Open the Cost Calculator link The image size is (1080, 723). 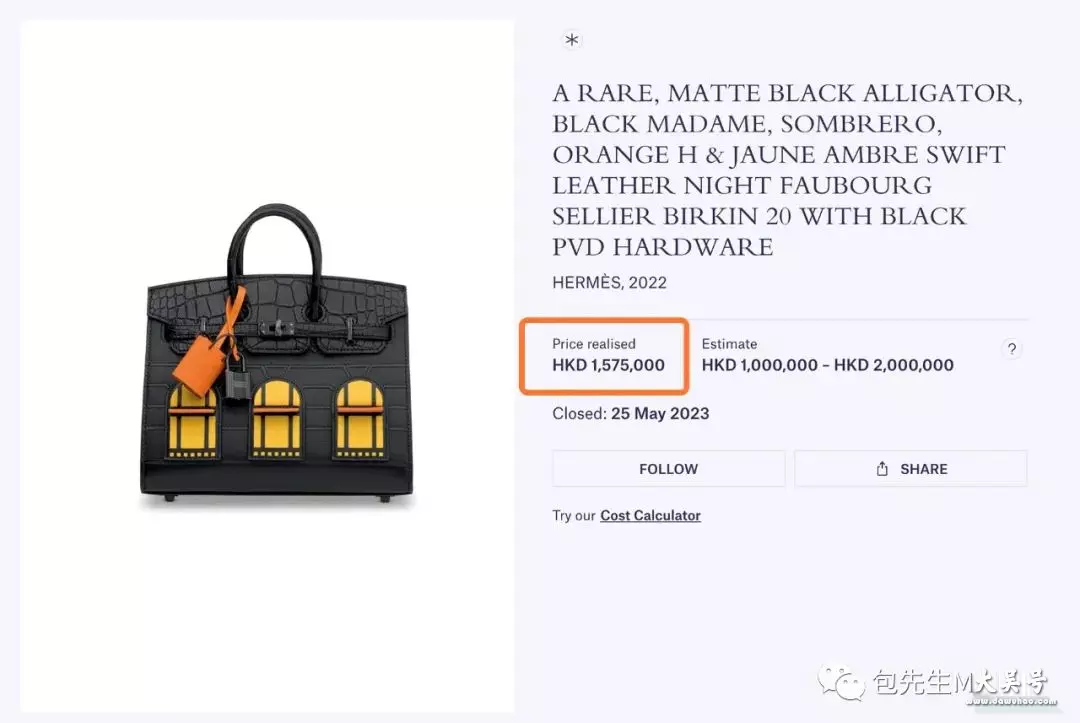coord(650,515)
